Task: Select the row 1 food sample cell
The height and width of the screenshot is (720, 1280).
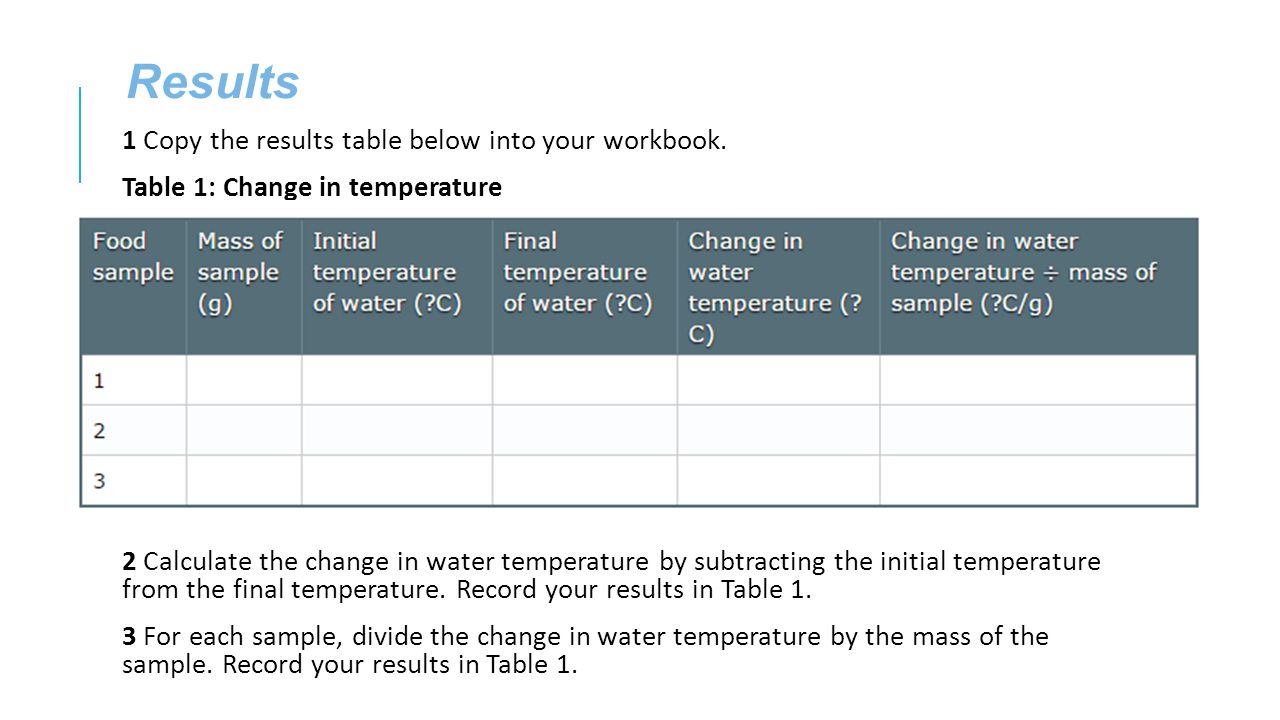Action: point(133,380)
